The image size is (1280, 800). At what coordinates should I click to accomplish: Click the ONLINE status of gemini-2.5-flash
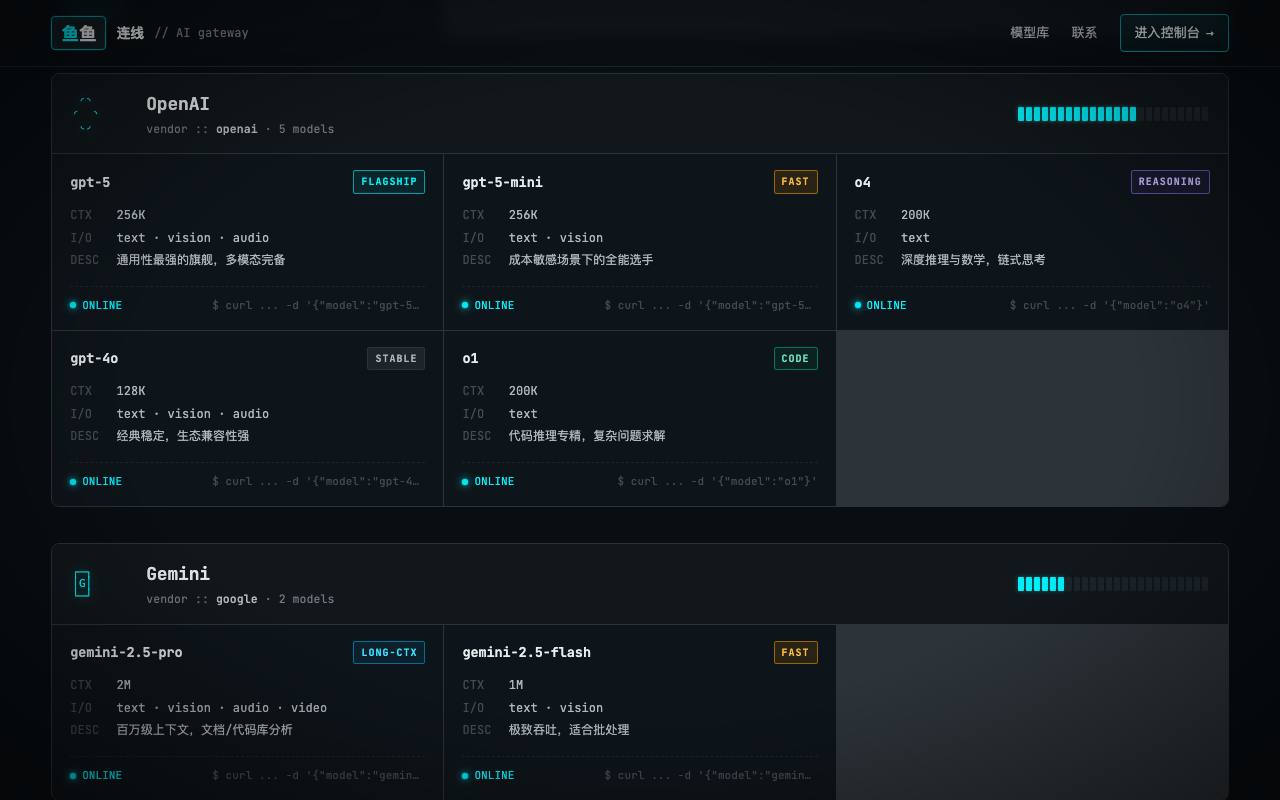click(488, 775)
